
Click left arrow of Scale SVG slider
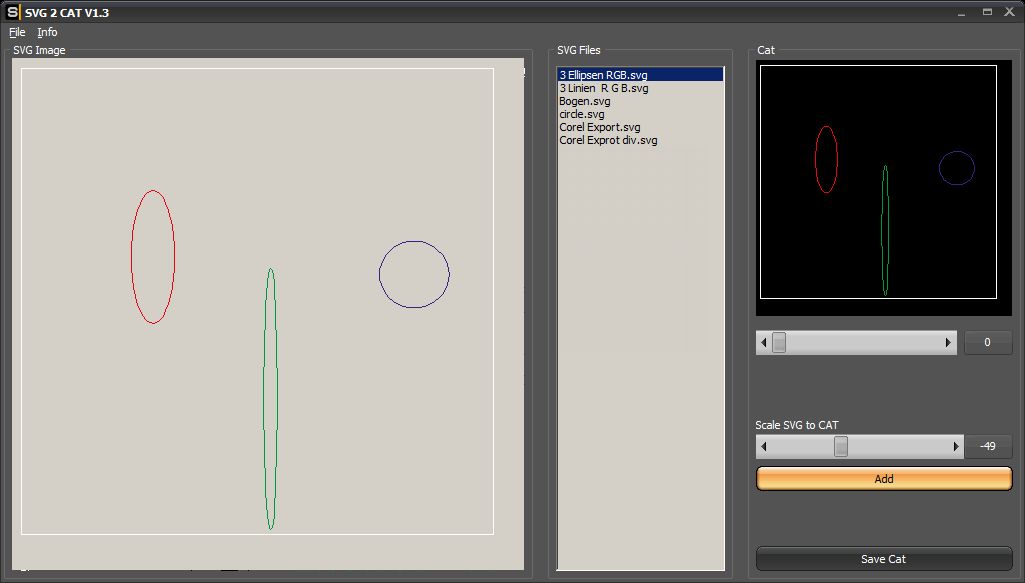(x=764, y=447)
